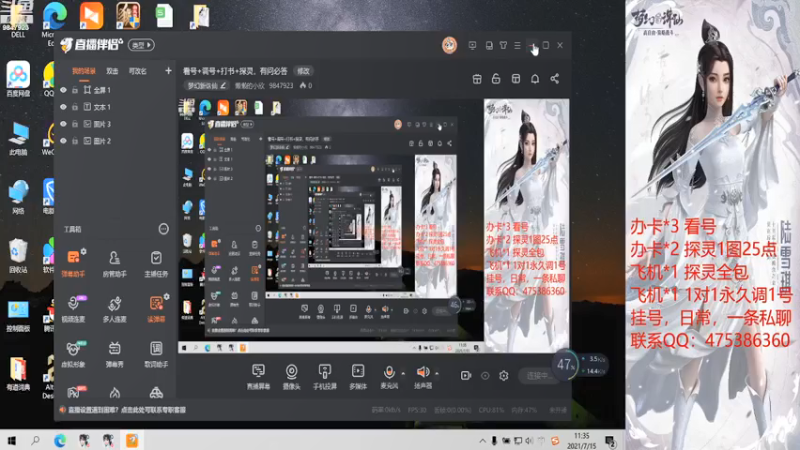The width and height of the screenshot is (800, 450).
Task: Open the 歌词助手 tool
Action: pos(156,353)
